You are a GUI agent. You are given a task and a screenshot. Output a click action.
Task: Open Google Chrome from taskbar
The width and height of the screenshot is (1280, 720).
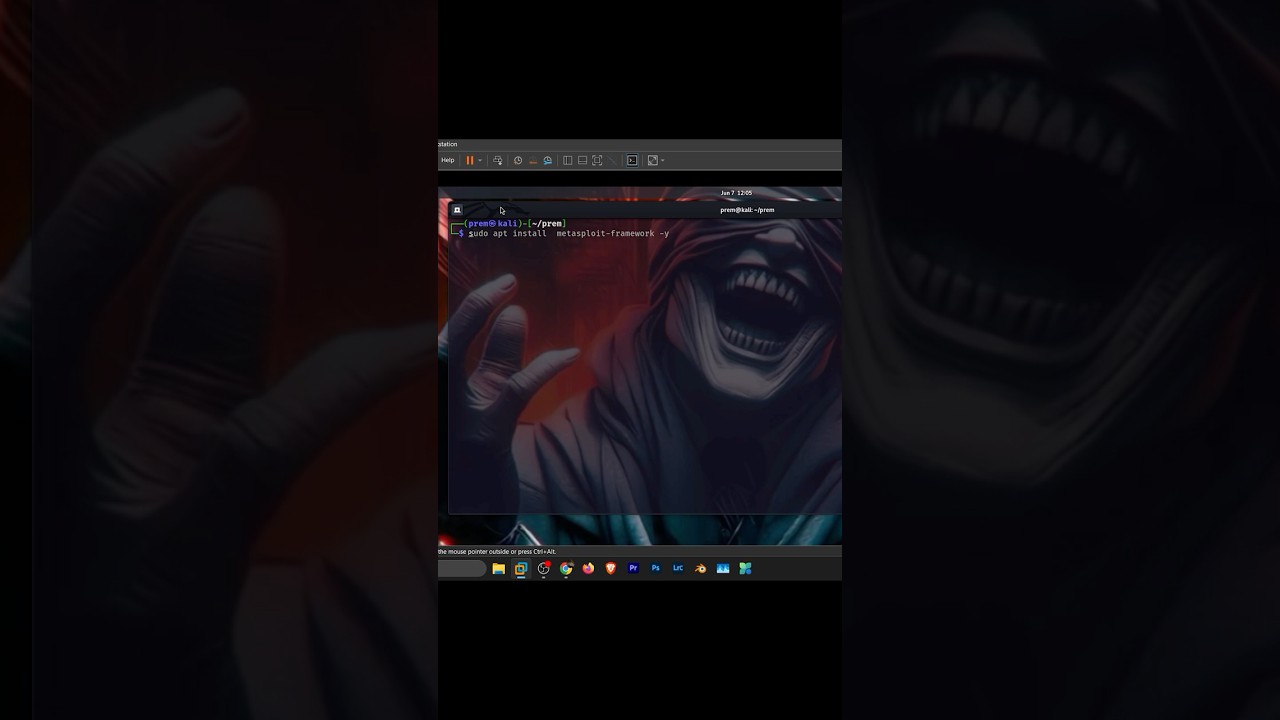(x=566, y=568)
